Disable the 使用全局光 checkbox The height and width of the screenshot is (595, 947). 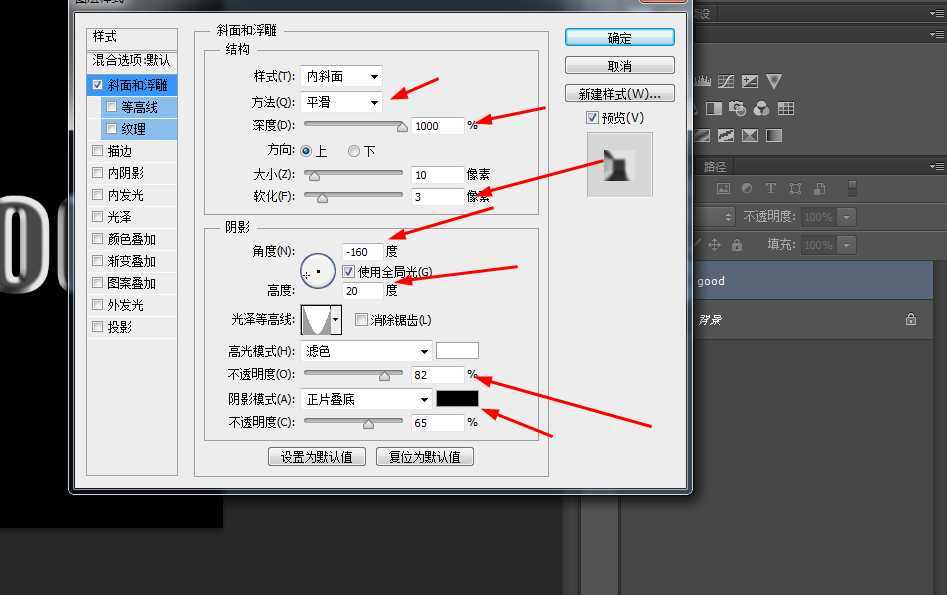348,271
